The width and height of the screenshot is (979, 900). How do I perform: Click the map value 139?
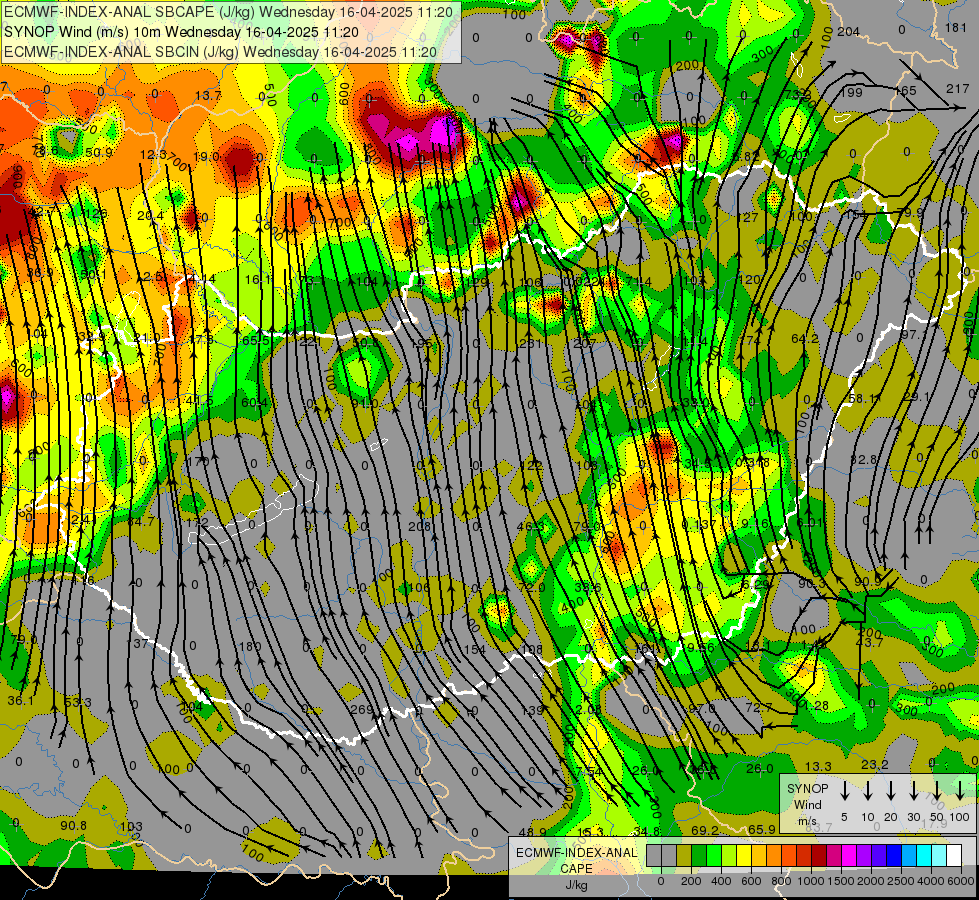click(532, 710)
